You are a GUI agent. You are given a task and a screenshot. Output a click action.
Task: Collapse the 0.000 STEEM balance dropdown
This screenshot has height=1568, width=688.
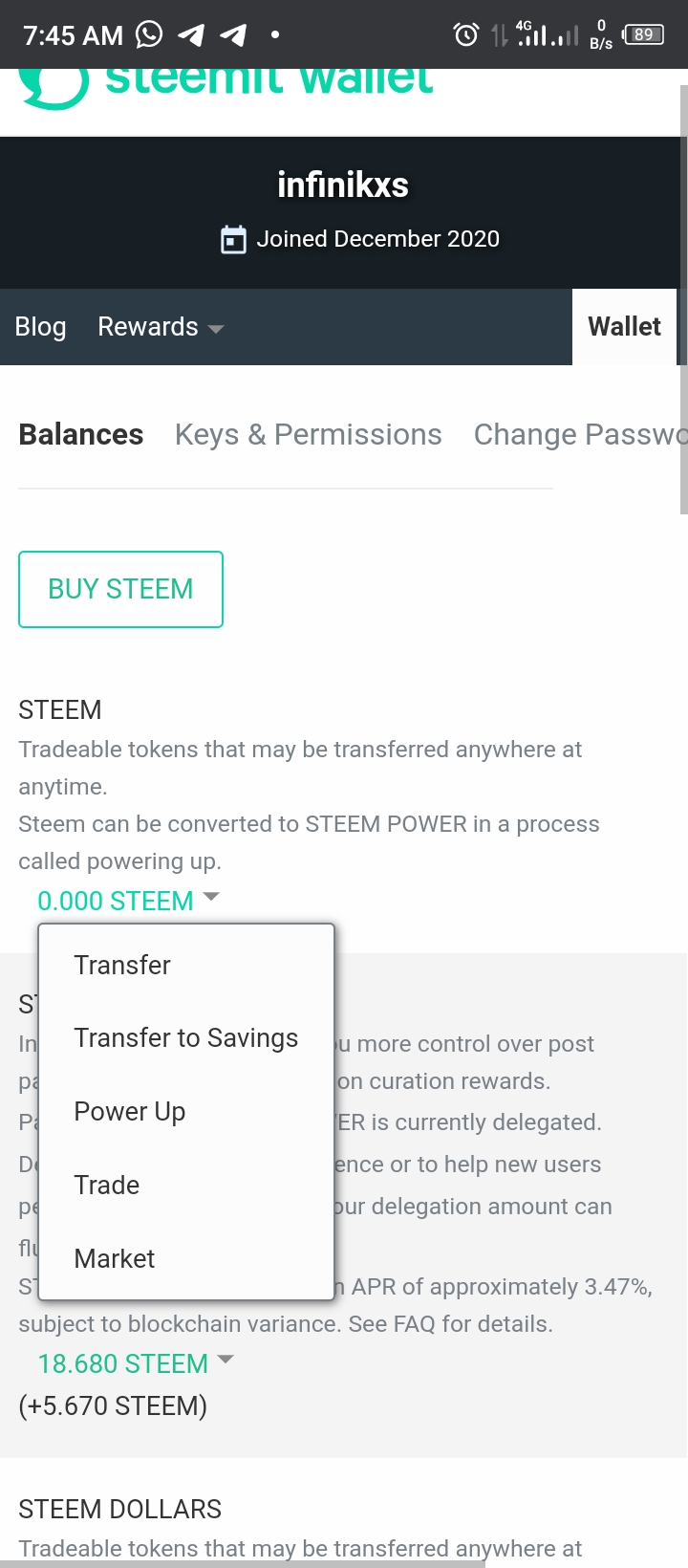tap(128, 901)
